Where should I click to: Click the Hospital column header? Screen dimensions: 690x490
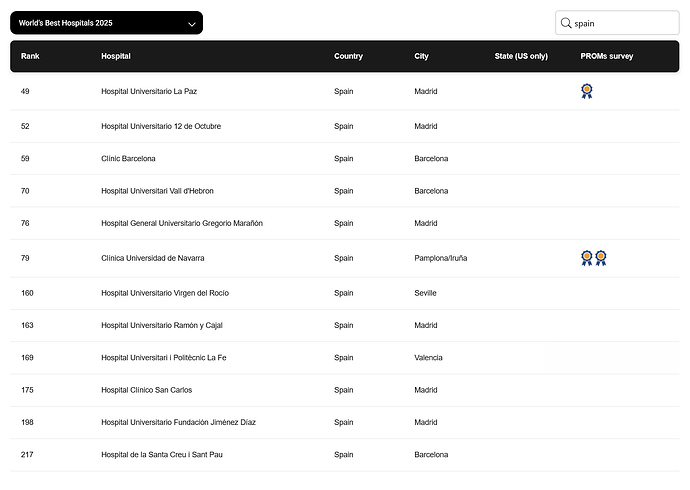click(x=116, y=56)
